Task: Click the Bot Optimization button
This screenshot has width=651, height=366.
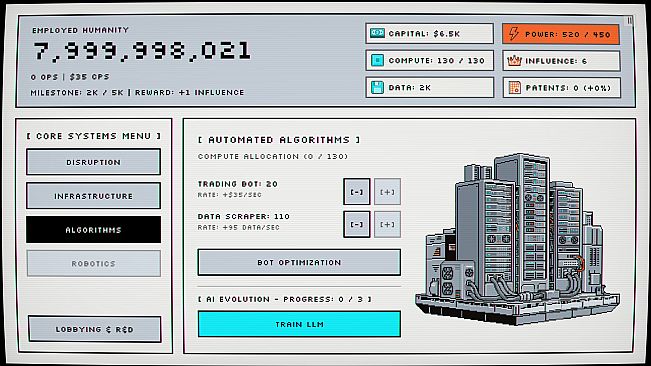Action: pyautogui.click(x=299, y=262)
